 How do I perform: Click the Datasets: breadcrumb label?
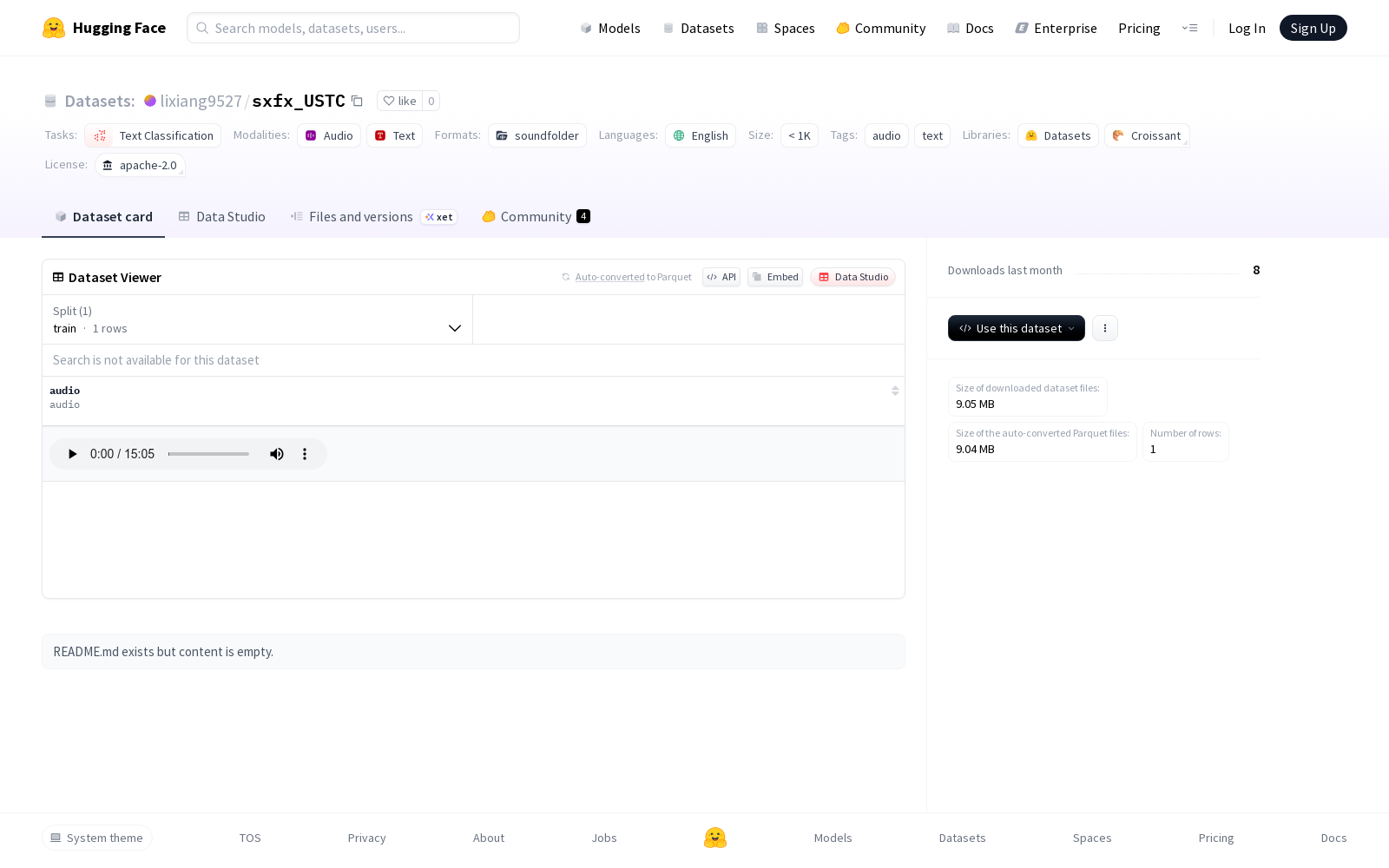(100, 101)
